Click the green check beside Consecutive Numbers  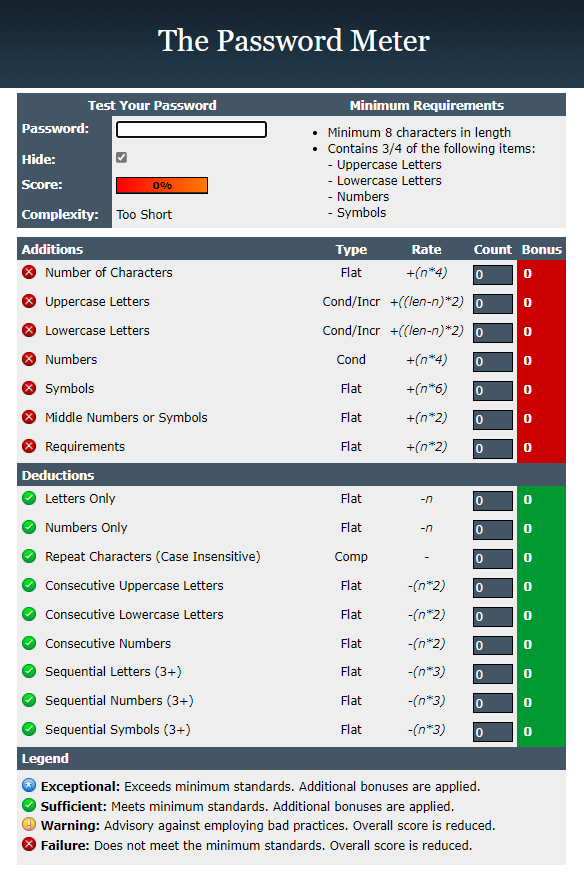pyautogui.click(x=29, y=643)
